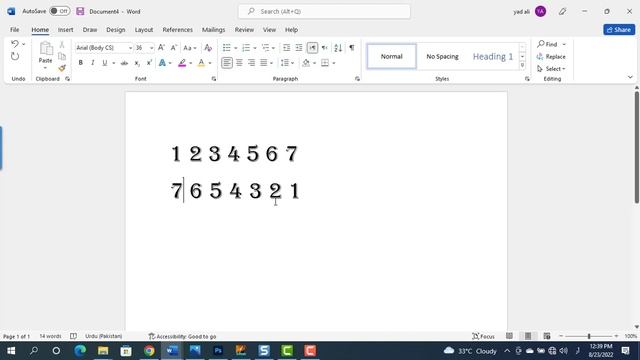Align paragraph text to the right
The height and width of the screenshot is (360, 640).
[x=251, y=63]
